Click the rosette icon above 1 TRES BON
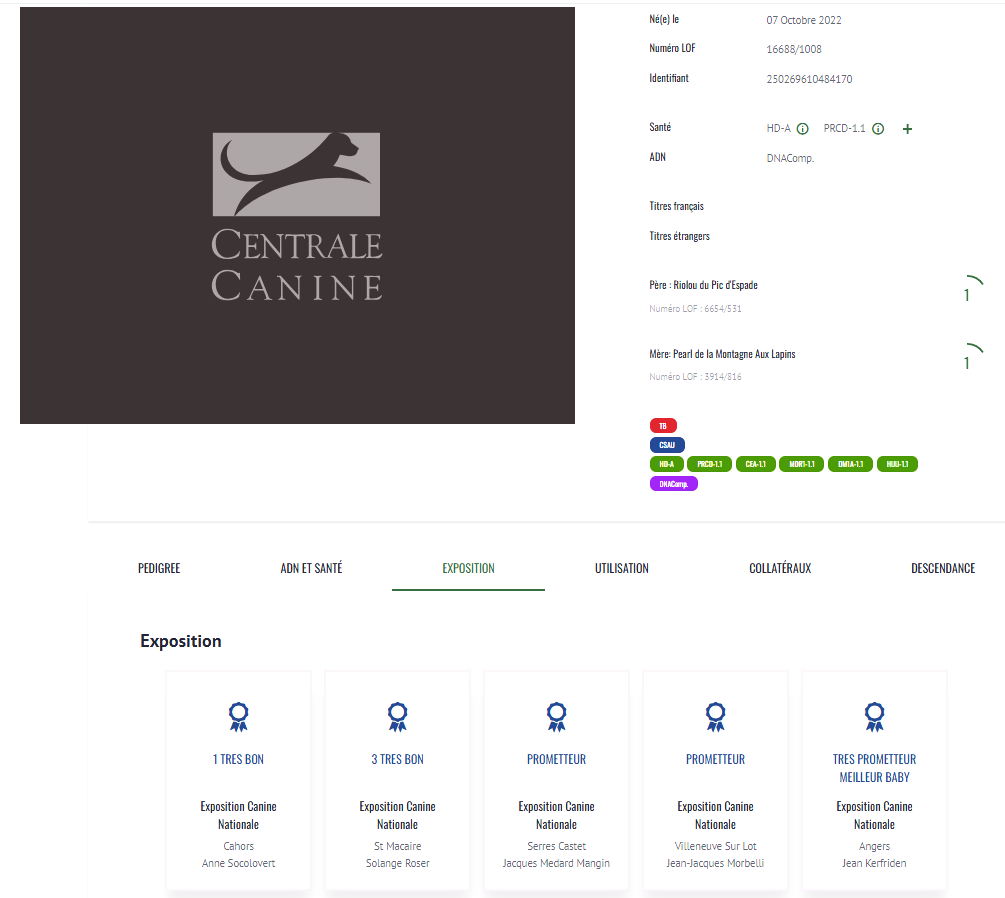Image resolution: width=1005 pixels, height=898 pixels. click(238, 716)
